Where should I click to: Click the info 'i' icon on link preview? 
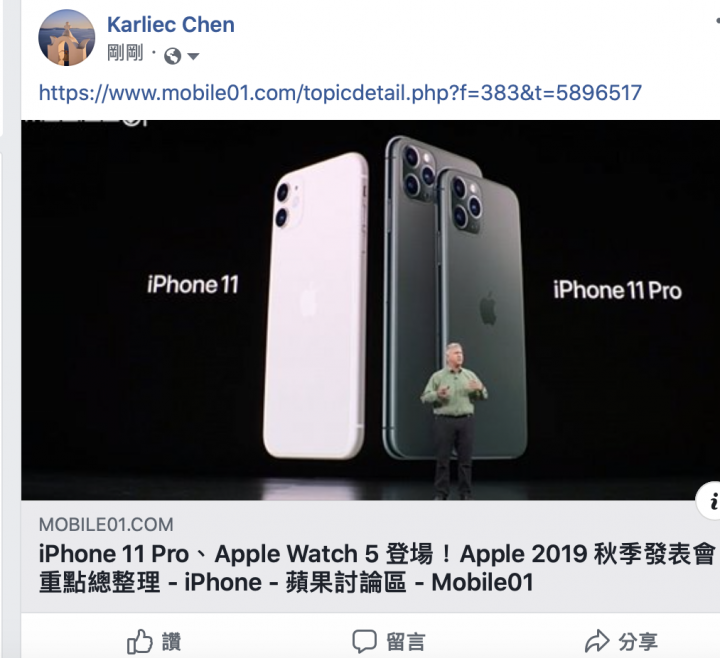click(x=710, y=501)
